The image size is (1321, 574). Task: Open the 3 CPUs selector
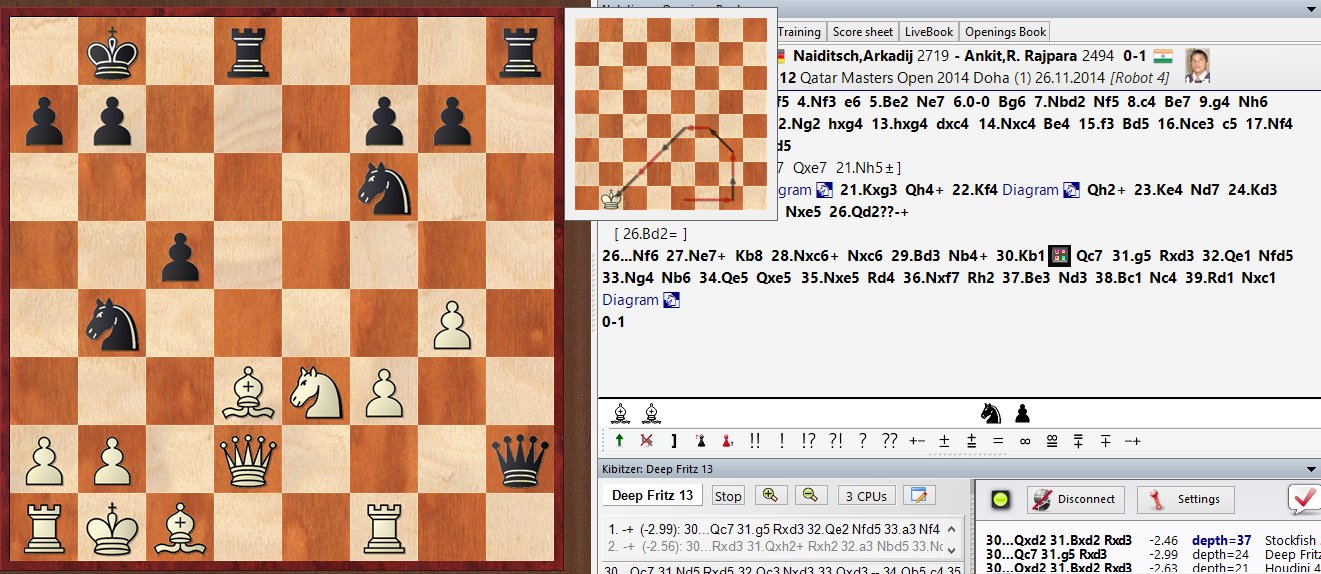tap(863, 496)
